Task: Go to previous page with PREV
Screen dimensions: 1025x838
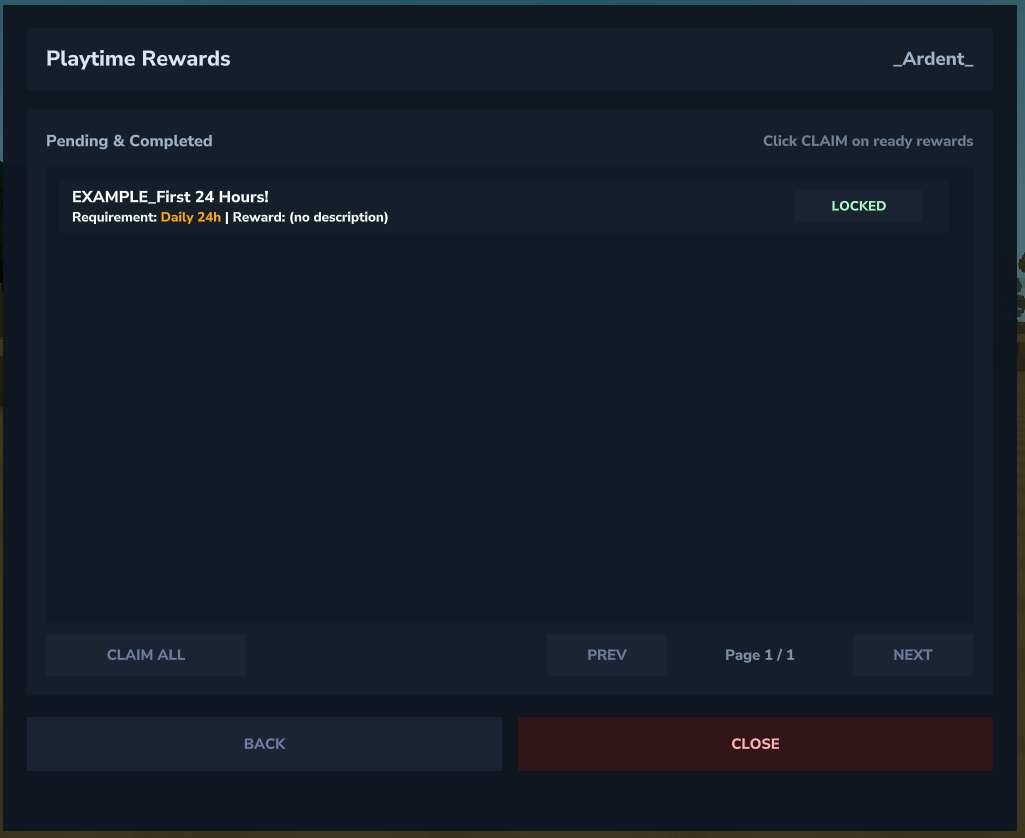Action: [x=606, y=655]
